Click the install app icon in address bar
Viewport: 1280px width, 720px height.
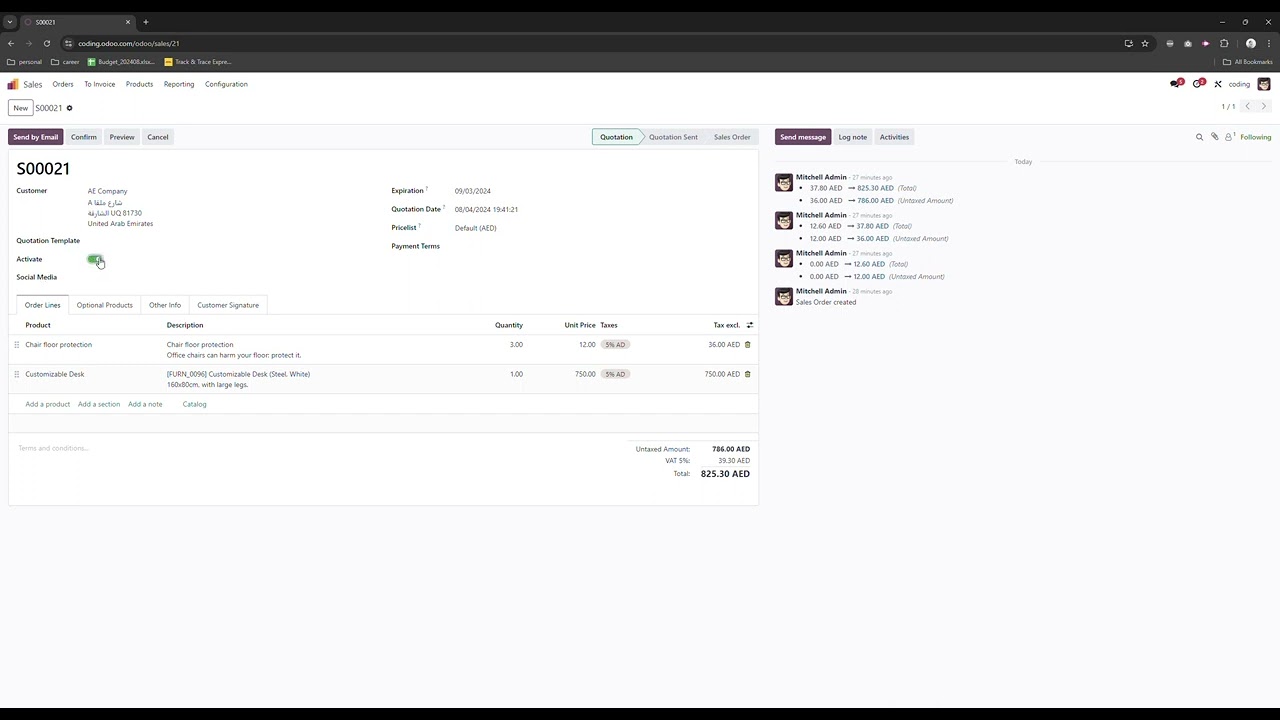(x=1129, y=43)
